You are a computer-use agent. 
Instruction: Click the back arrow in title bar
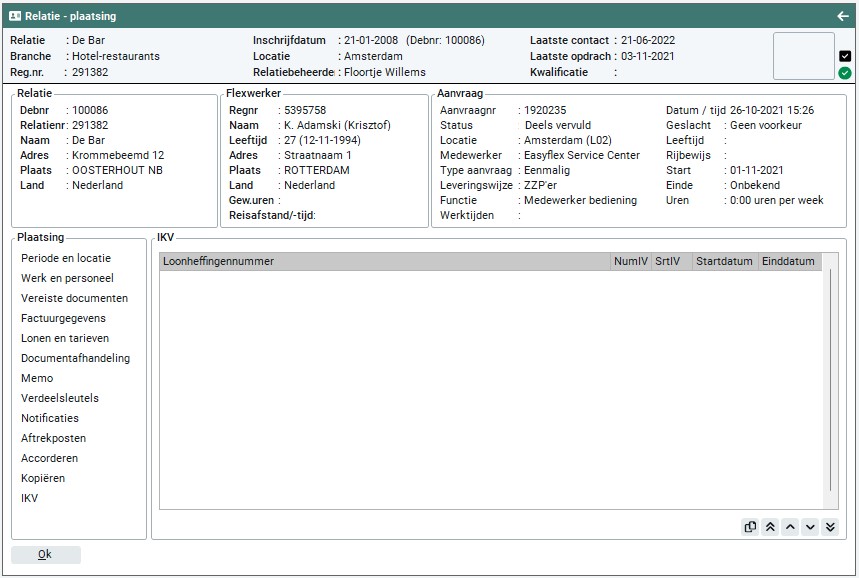[842, 16]
